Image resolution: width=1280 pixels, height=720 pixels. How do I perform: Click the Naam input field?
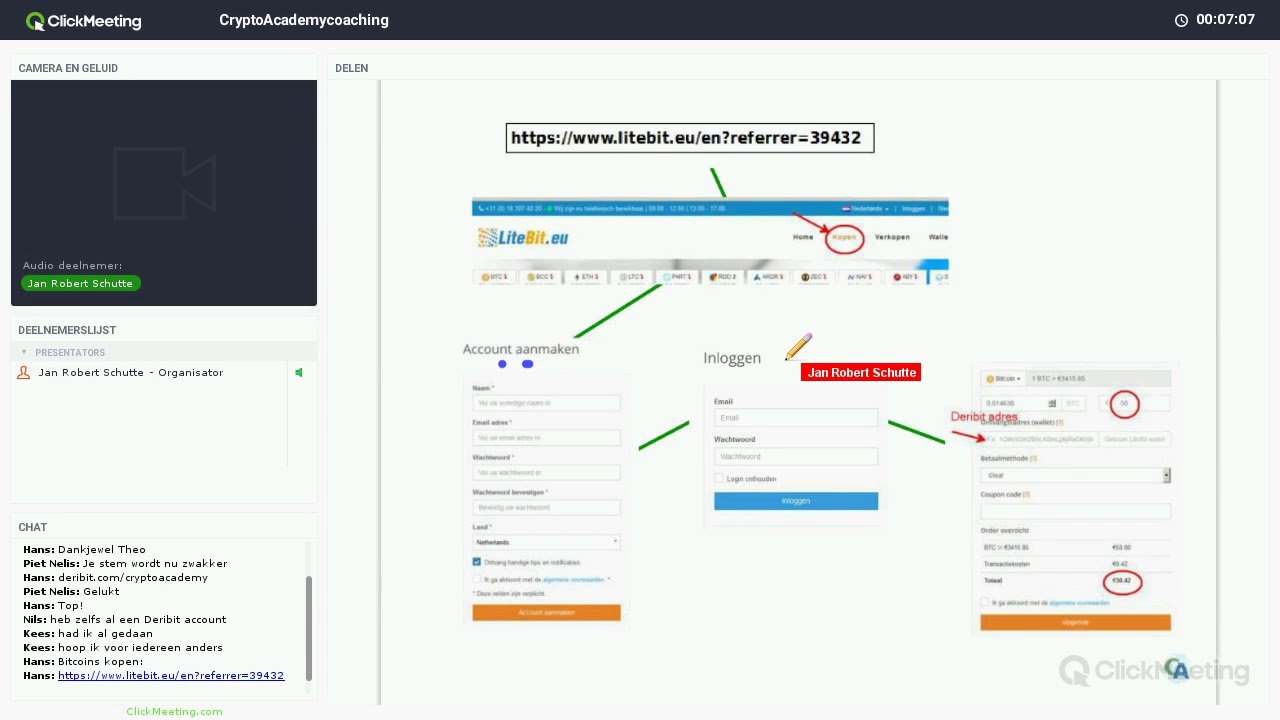click(x=547, y=403)
